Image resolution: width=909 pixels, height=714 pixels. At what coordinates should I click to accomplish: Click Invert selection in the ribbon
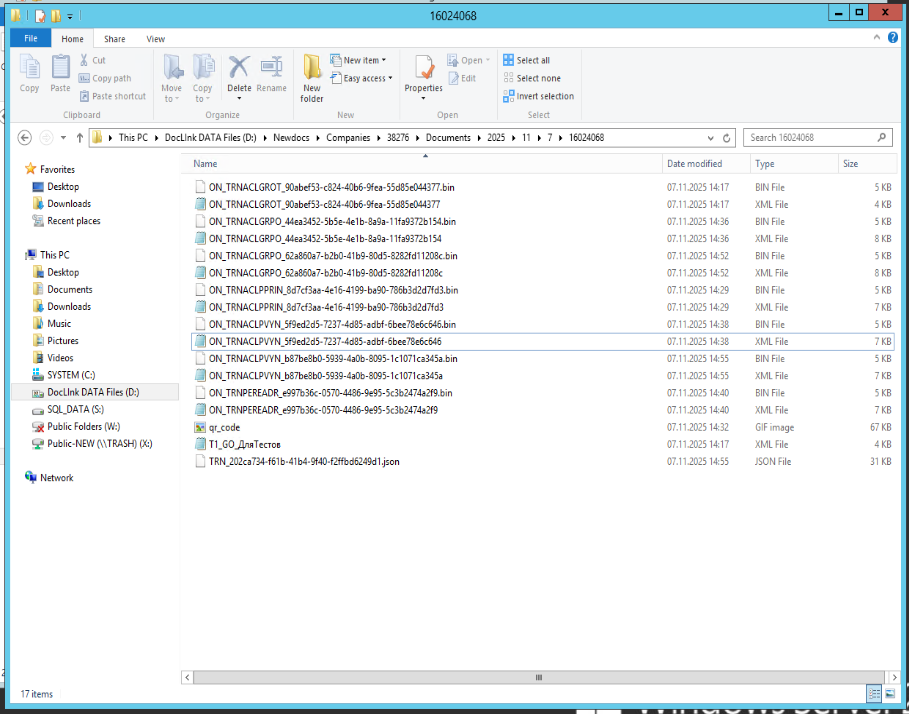coord(538,96)
